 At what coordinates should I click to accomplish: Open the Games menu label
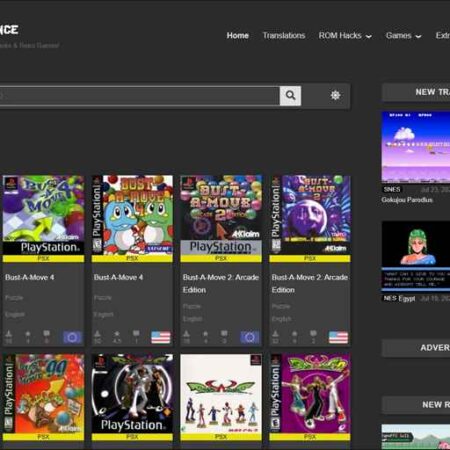(x=399, y=35)
